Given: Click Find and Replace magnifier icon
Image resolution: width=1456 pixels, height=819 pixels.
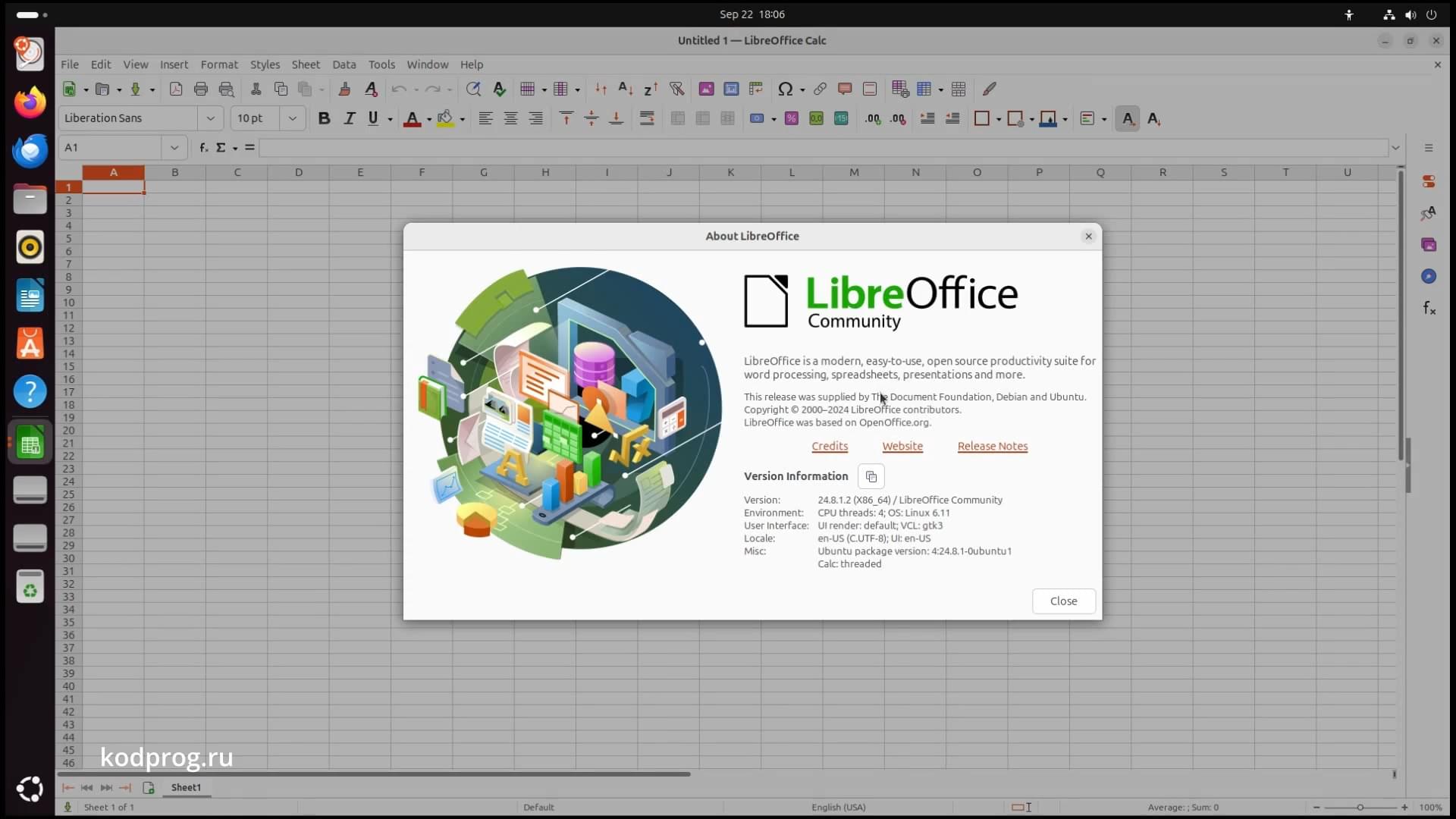Looking at the screenshot, I should pyautogui.click(x=473, y=89).
